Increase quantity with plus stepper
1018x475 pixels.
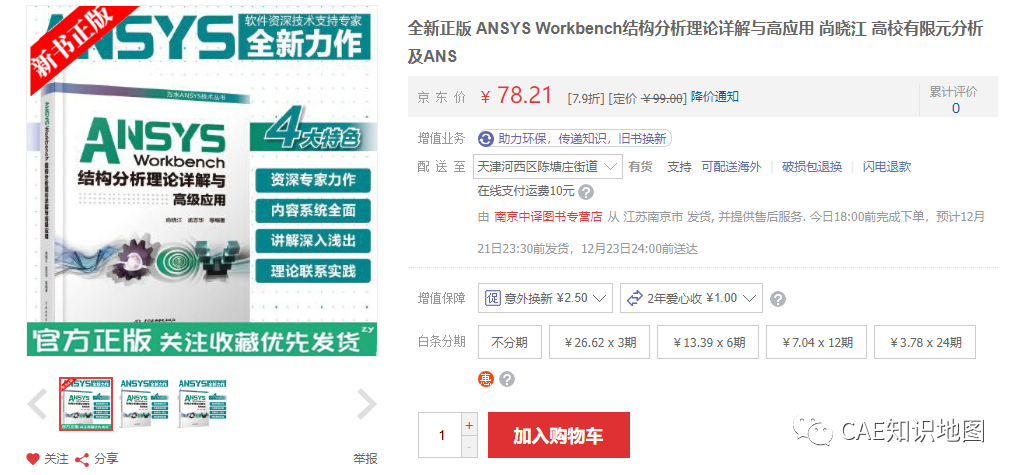coord(469,425)
